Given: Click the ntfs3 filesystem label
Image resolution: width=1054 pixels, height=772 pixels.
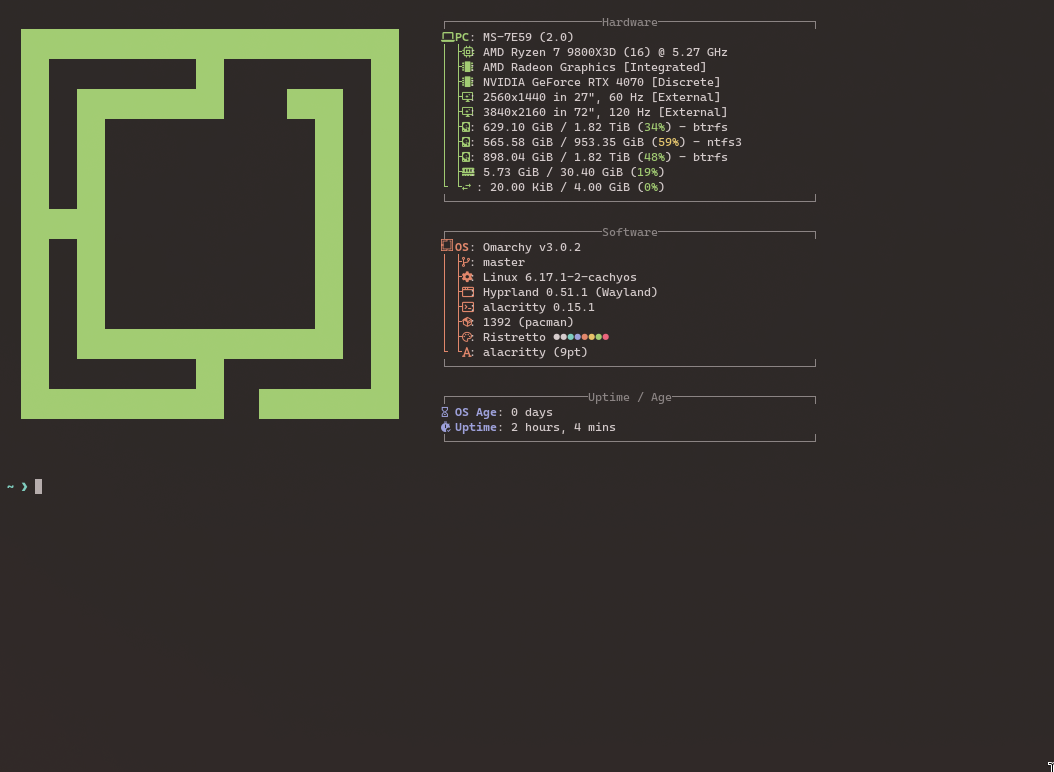Looking at the screenshot, I should click(724, 142).
